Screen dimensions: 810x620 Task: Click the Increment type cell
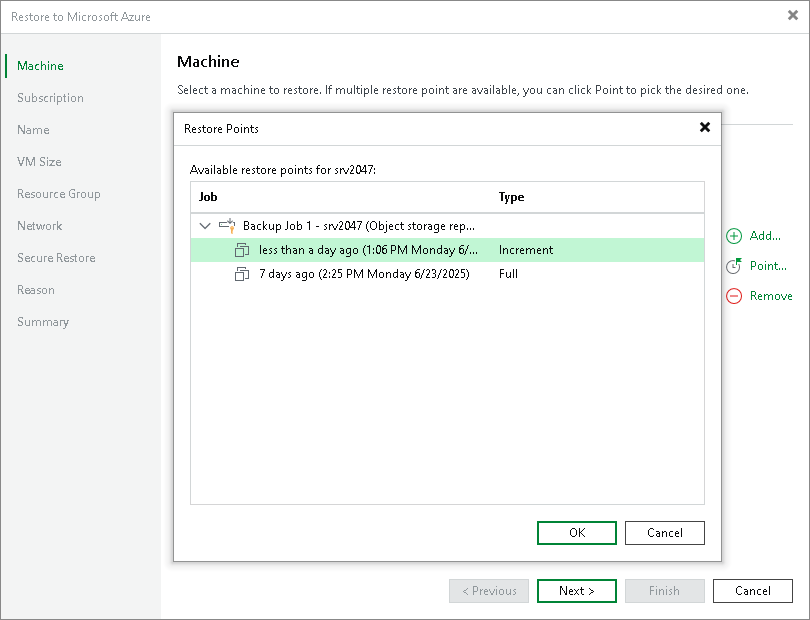(x=526, y=250)
